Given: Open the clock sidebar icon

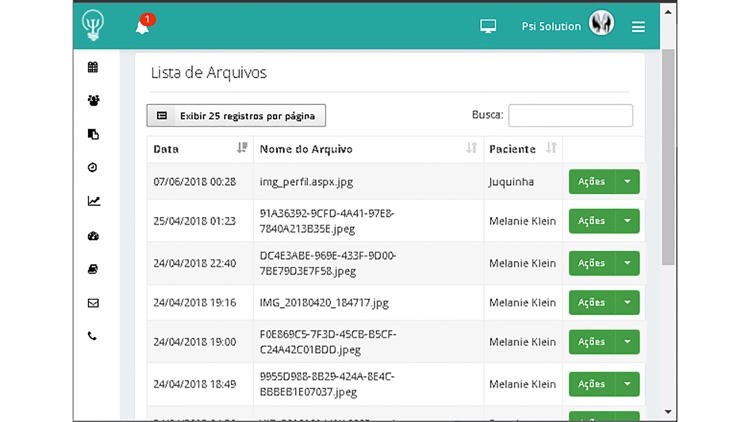Looking at the screenshot, I should pos(93,167).
